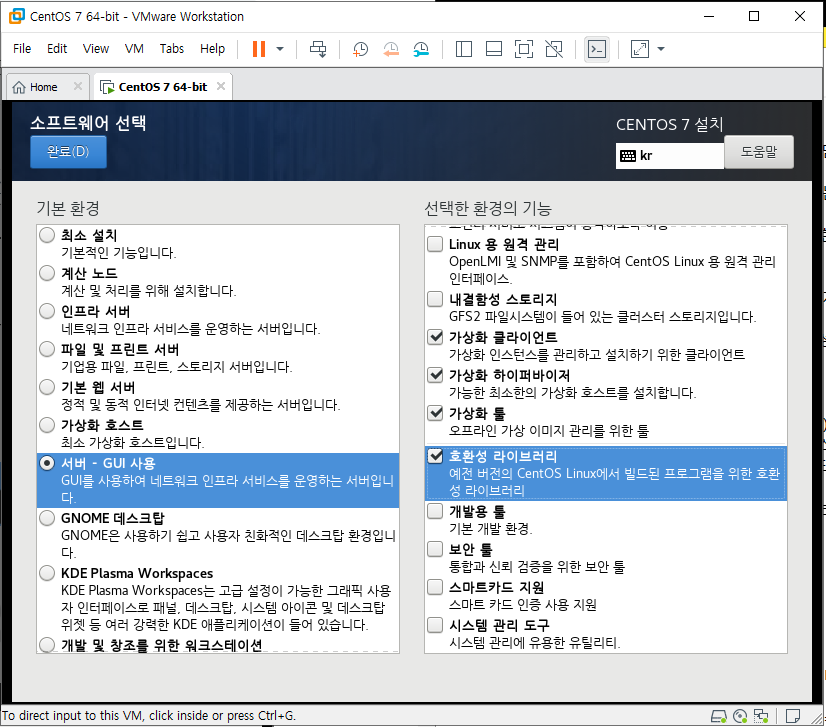
Task: Uncheck the 가상화 하이퍼바이저 checkbox
Action: coord(435,375)
